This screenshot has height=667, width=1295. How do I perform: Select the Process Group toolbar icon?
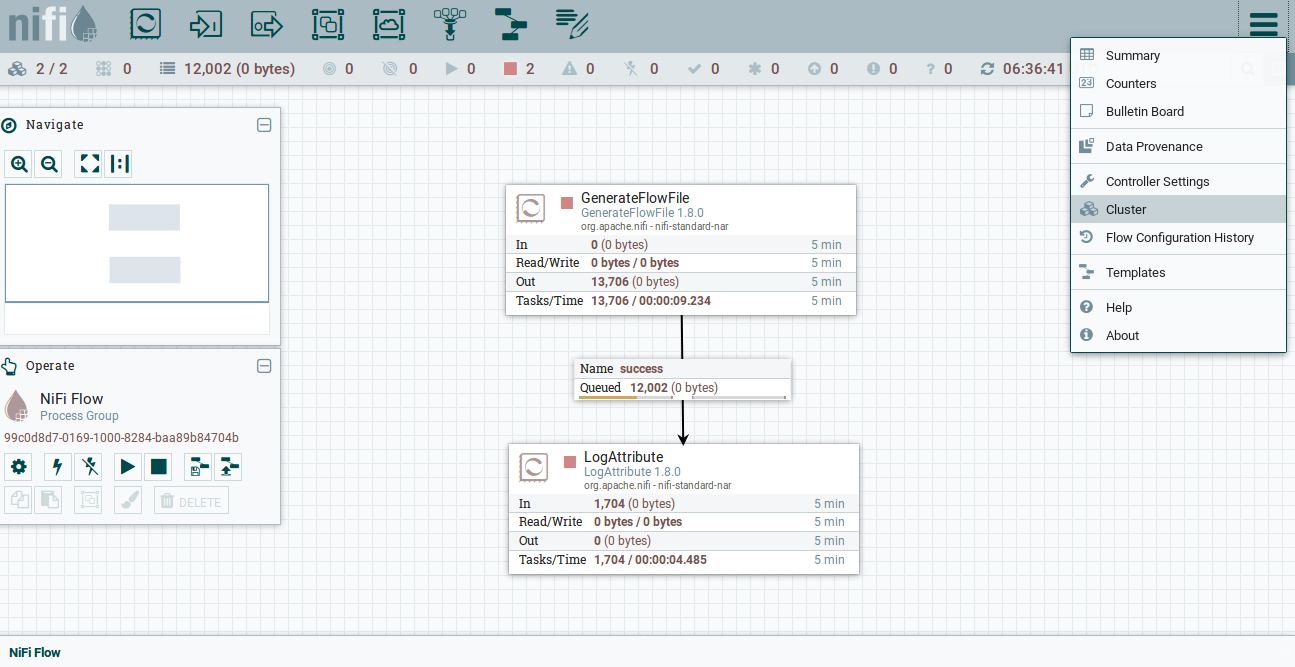coord(328,24)
